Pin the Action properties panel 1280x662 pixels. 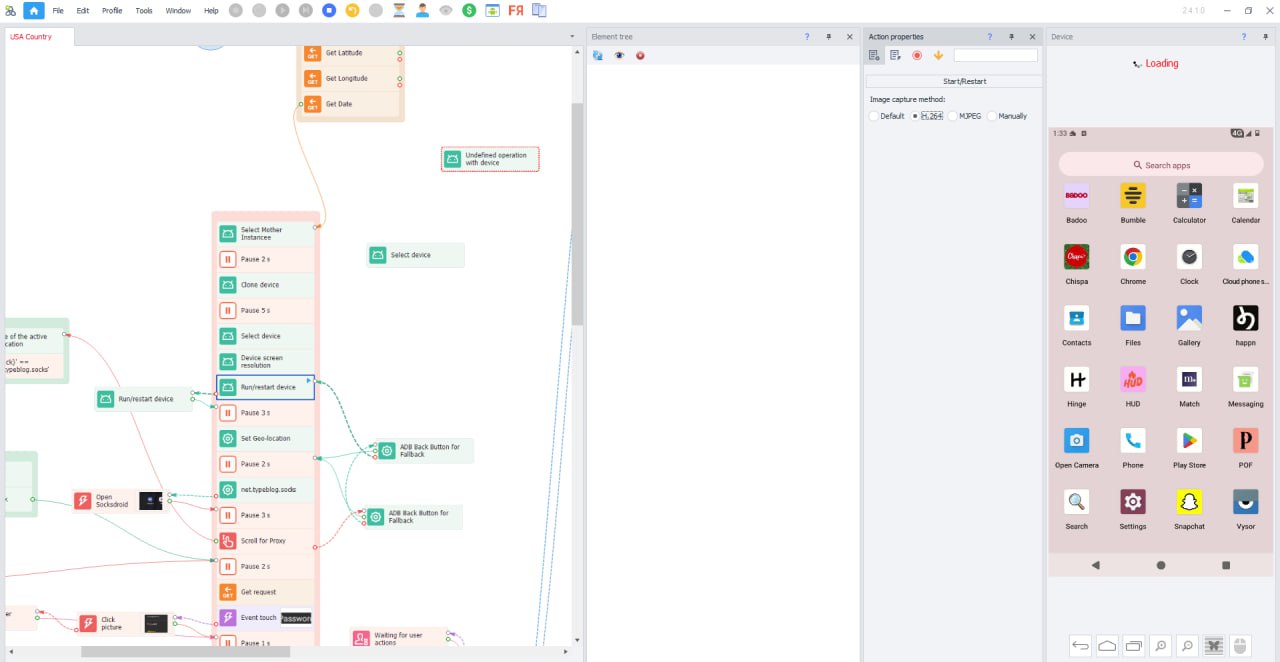(1012, 37)
